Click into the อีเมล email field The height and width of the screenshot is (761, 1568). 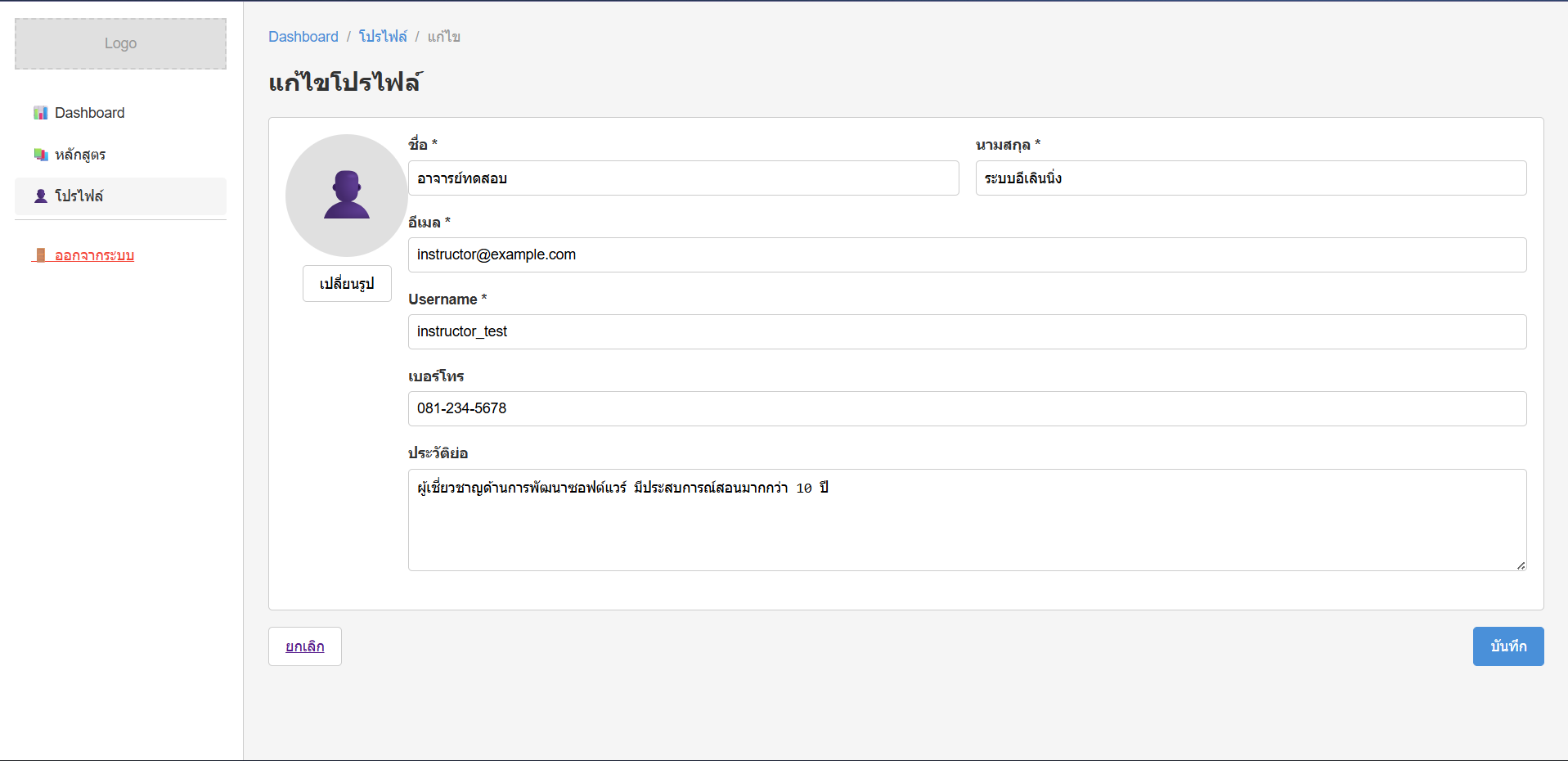tap(967, 255)
